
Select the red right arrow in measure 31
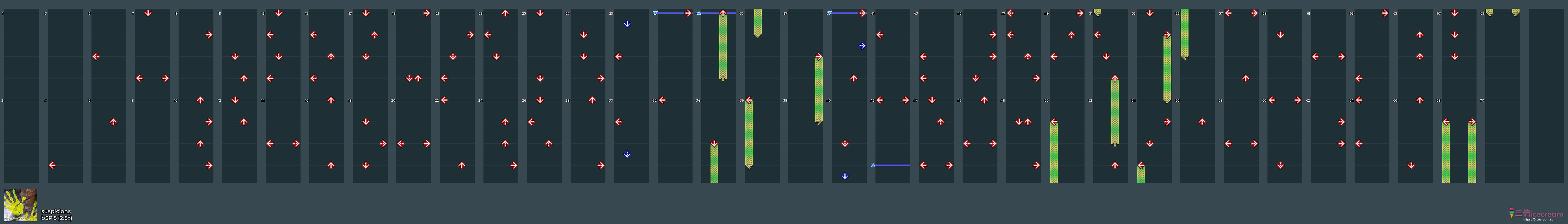688,13
